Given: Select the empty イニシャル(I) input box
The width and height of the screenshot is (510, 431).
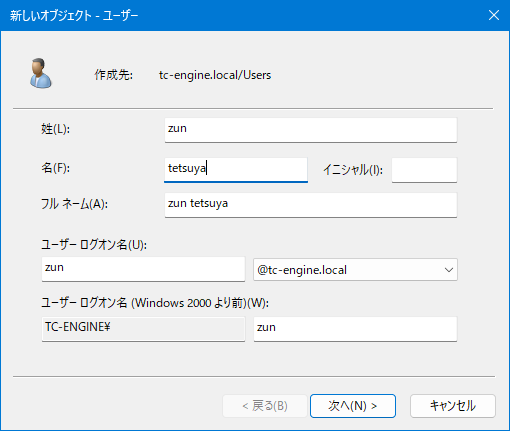Looking at the screenshot, I should point(424,170).
